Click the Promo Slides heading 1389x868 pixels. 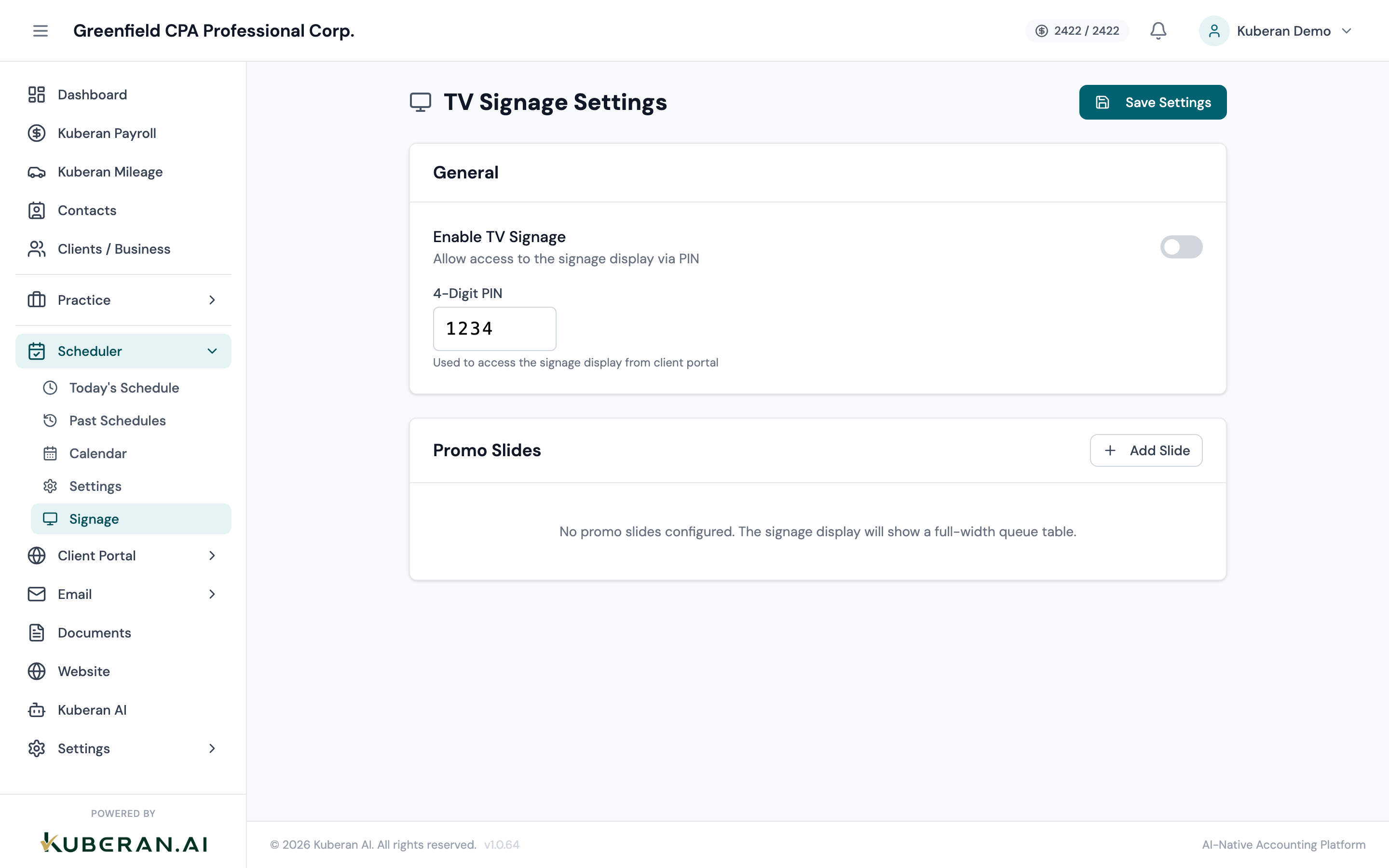click(x=487, y=451)
